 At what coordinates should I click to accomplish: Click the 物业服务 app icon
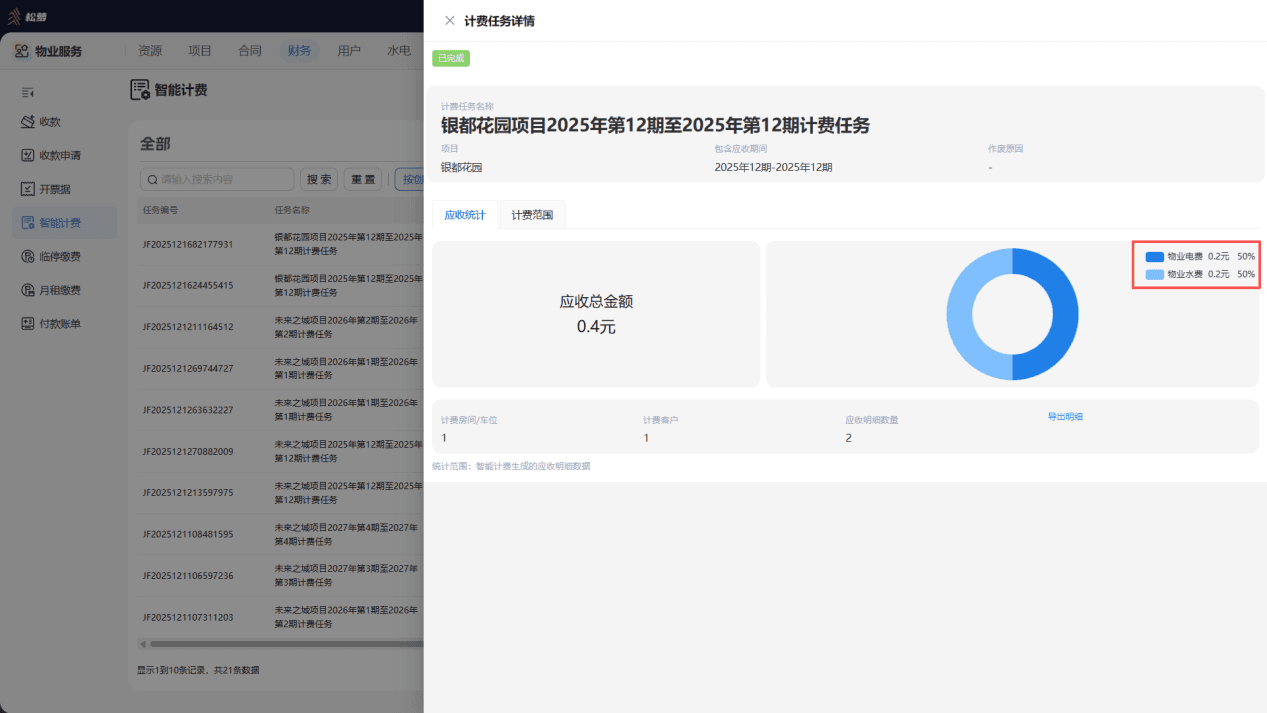[21, 51]
